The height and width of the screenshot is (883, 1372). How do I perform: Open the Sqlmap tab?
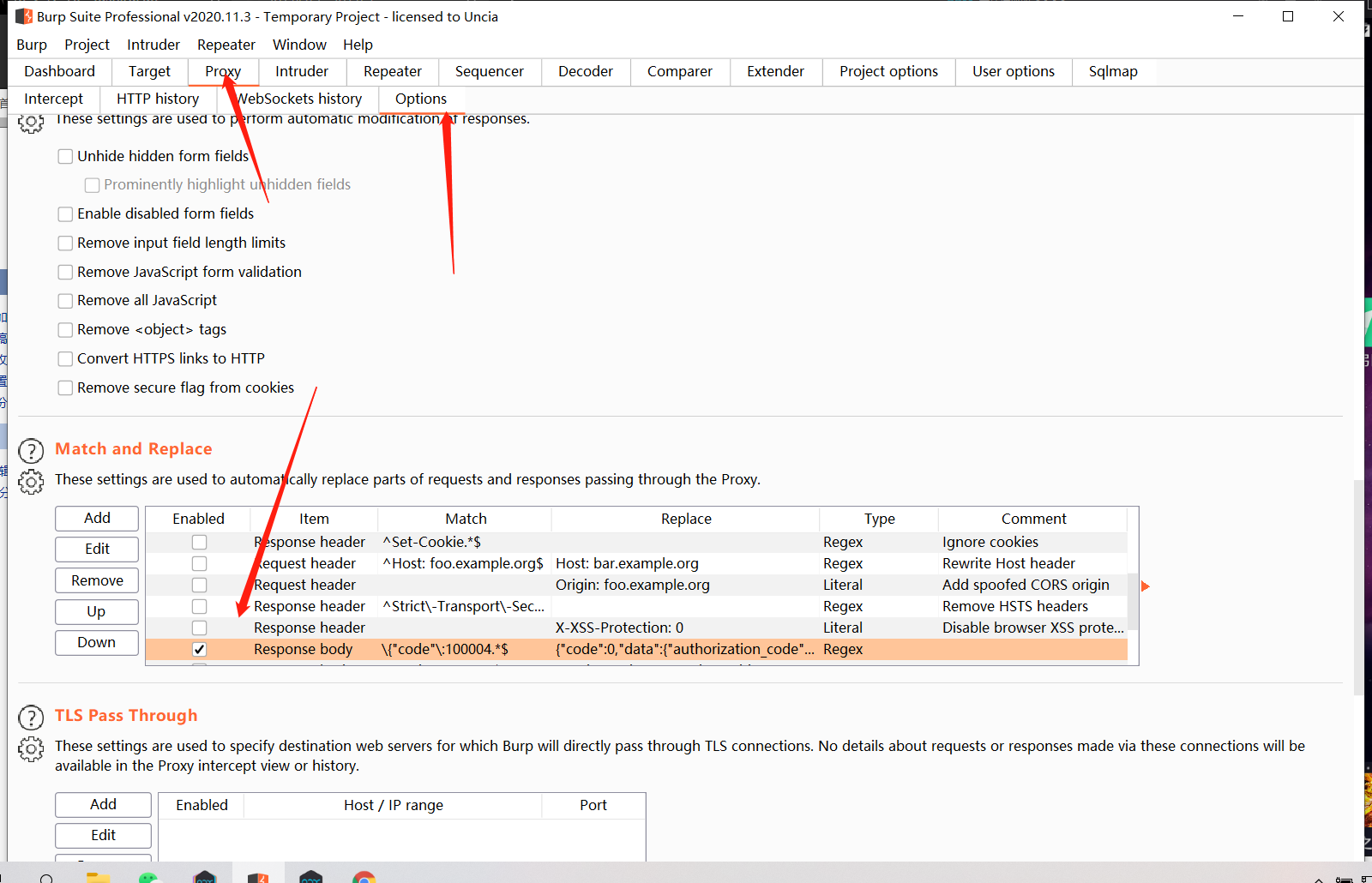coord(1113,71)
